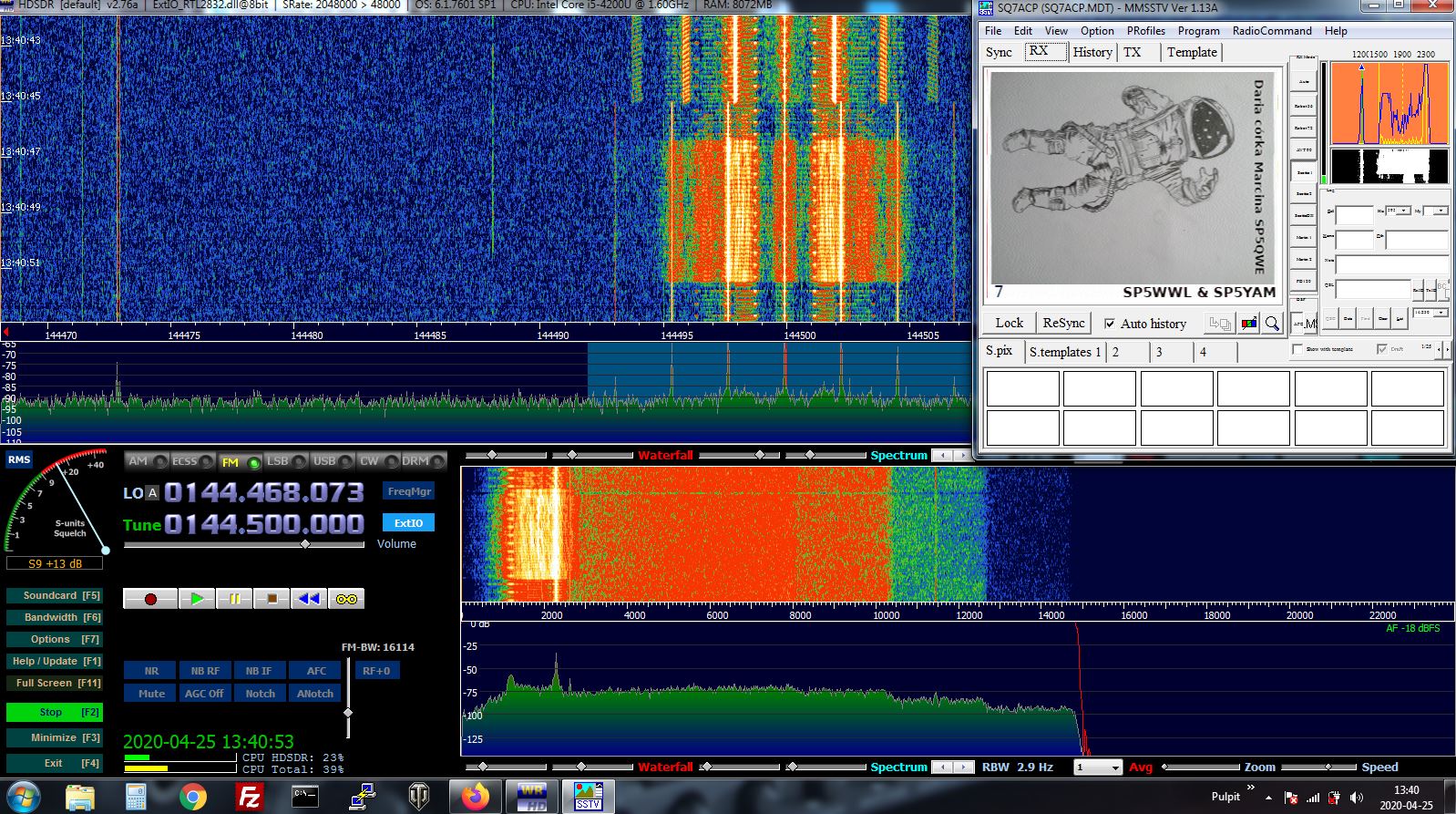Open Soundcard [F5] settings

pos(54,595)
